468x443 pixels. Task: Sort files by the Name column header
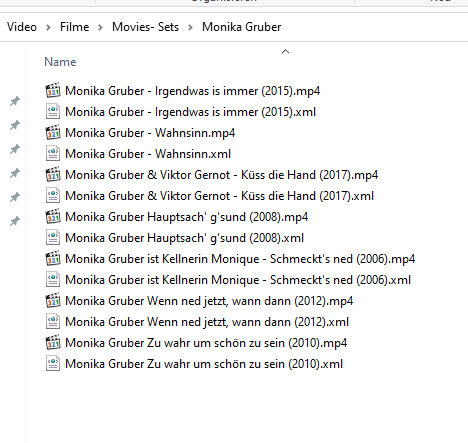click(60, 62)
